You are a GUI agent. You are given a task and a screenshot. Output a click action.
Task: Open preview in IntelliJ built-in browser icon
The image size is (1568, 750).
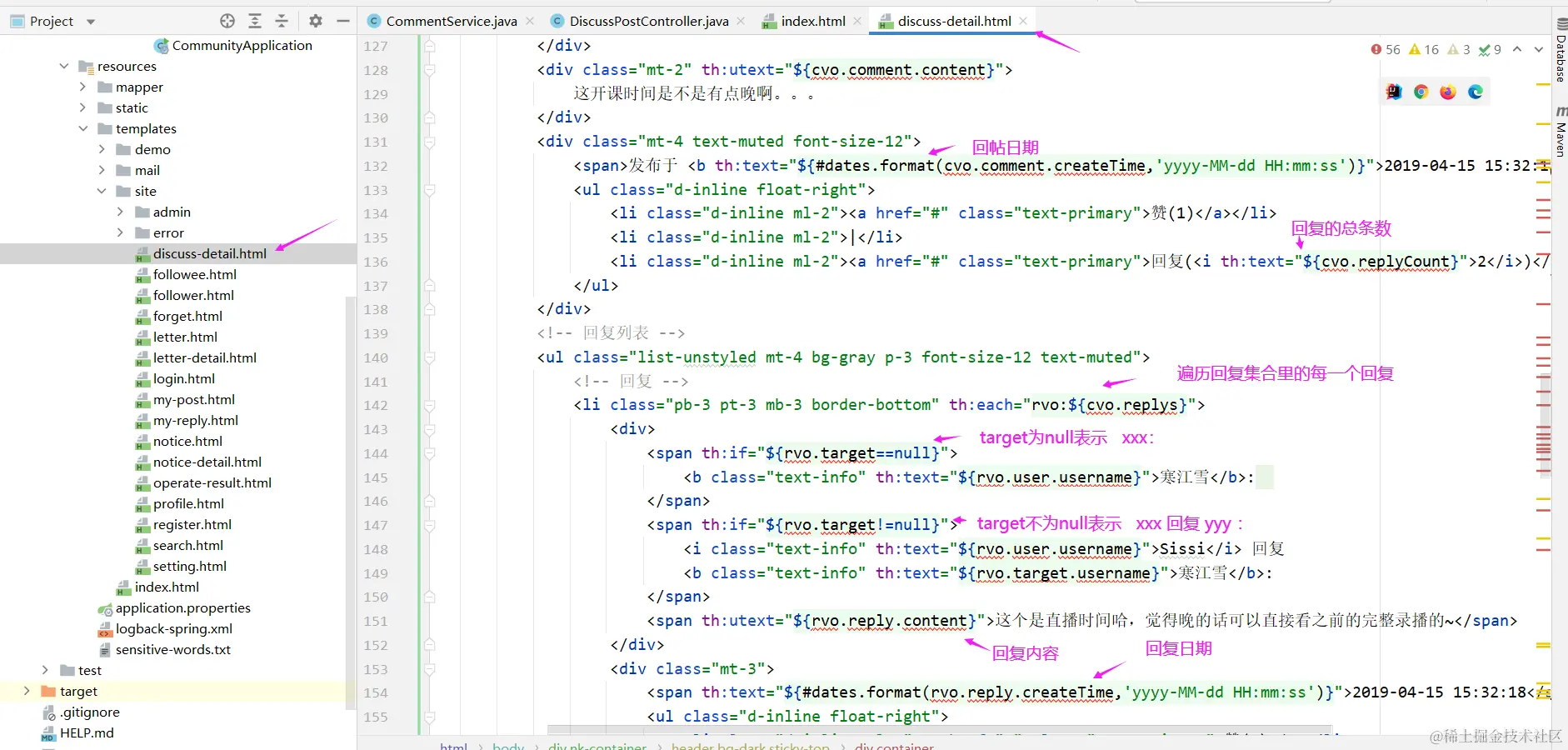pos(1394,92)
